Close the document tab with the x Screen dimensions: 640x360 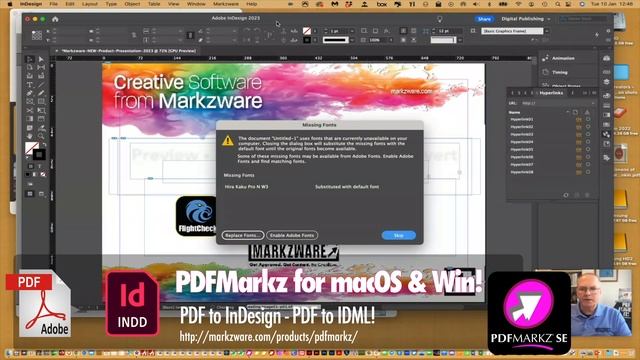tap(57, 51)
